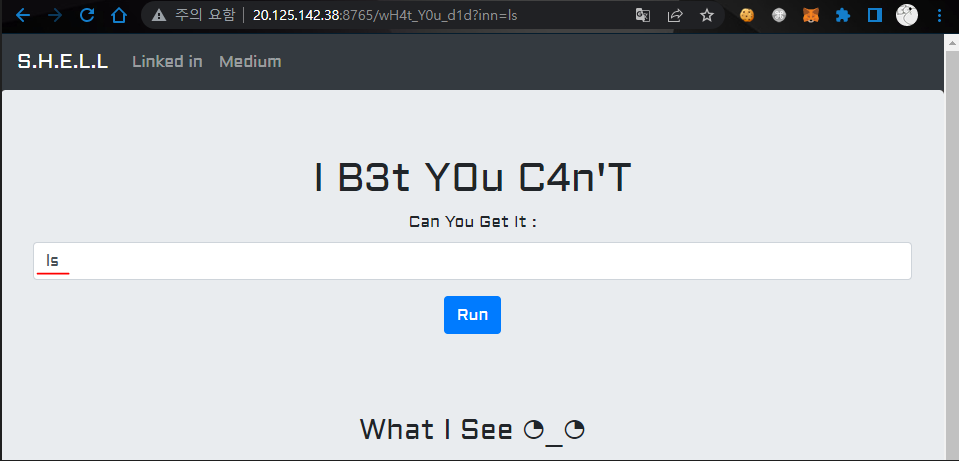
Task: Click the S.H.E.L.L brand link
Action: 63,61
